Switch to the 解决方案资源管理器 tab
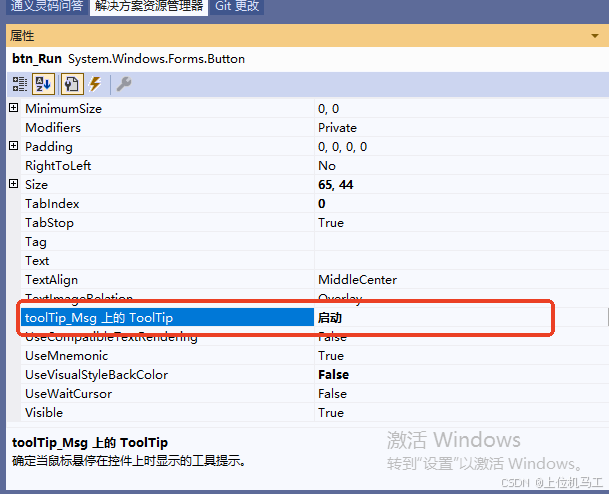This screenshot has height=494, width=609. coord(149,7)
